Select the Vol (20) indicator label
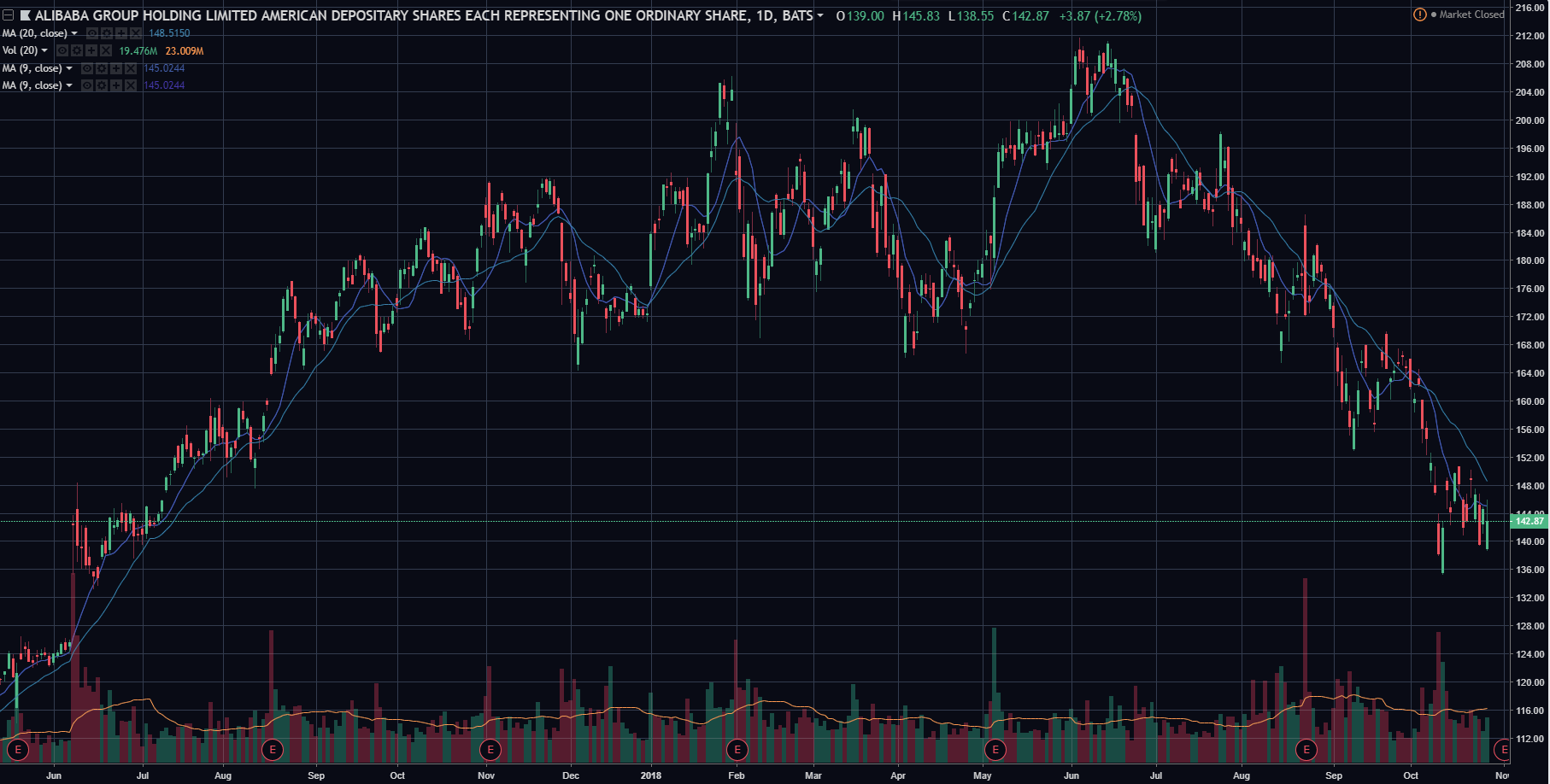The height and width of the screenshot is (784, 1550). click(21, 50)
